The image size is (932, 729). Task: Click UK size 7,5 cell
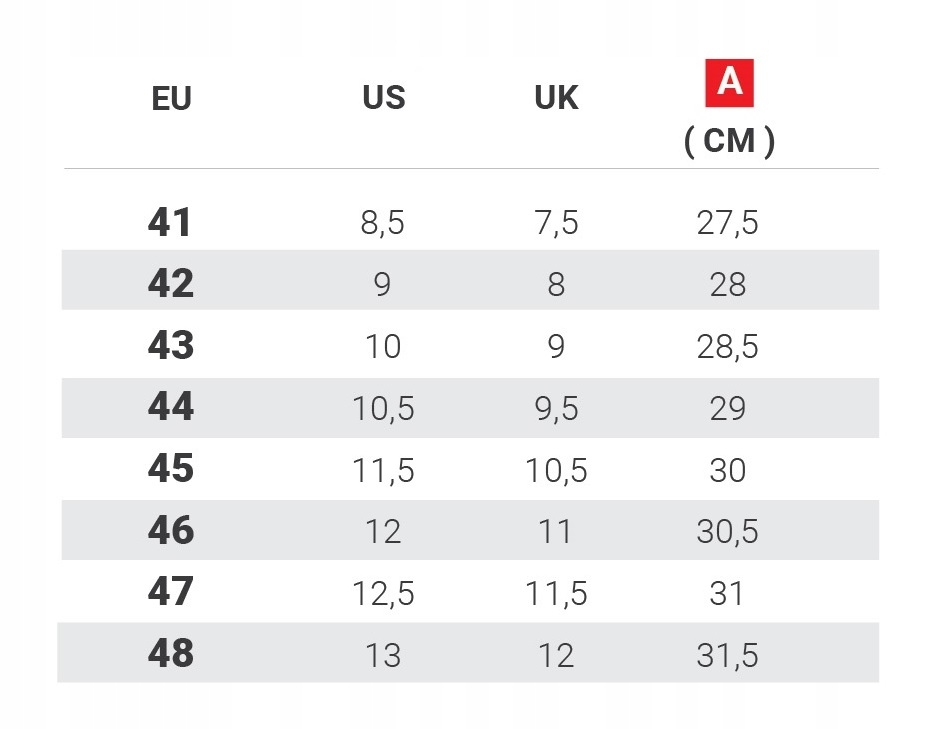coord(556,223)
